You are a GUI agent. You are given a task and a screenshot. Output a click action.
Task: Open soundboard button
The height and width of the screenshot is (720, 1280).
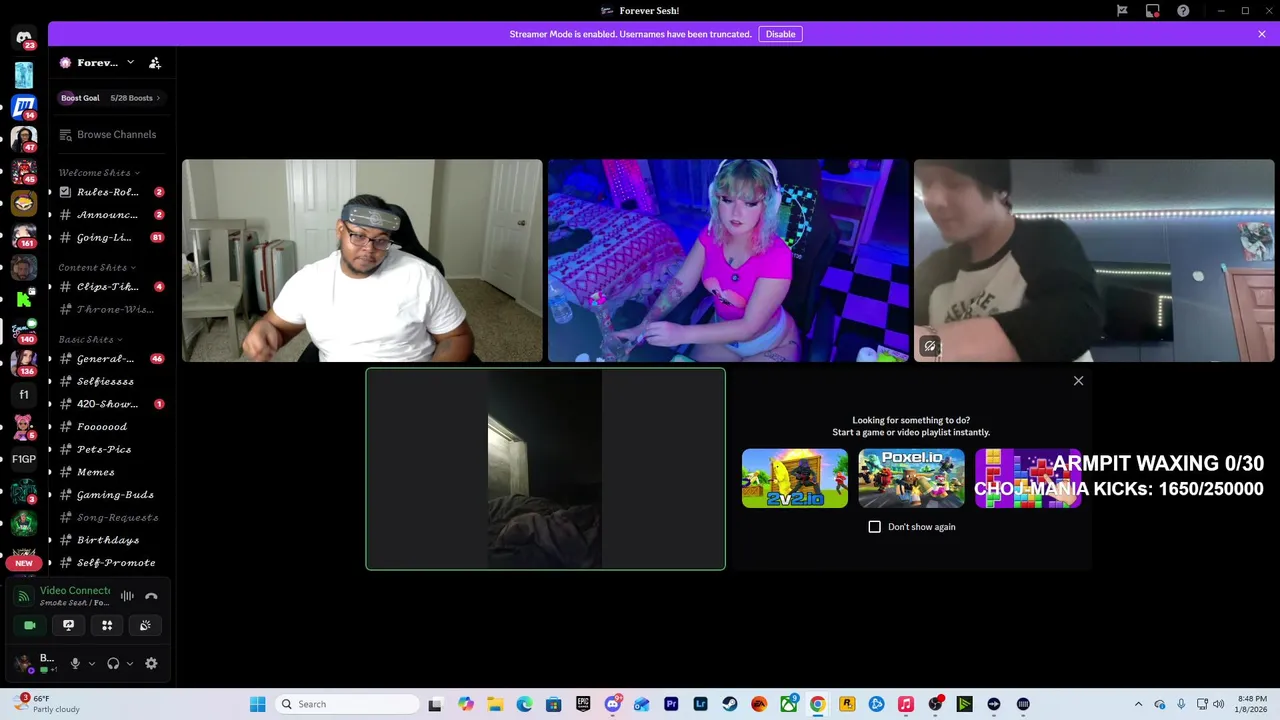[x=145, y=625]
